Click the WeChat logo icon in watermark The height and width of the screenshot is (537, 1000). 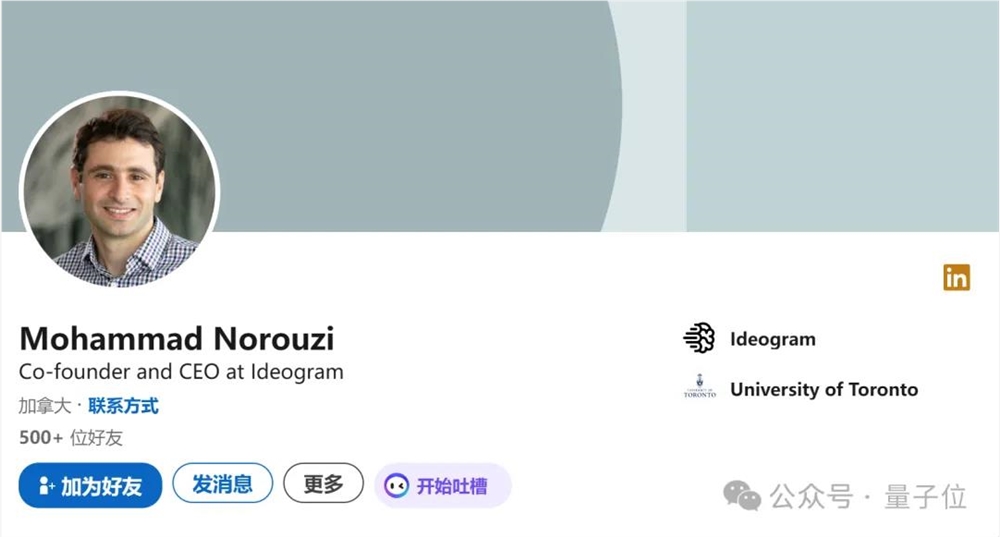(x=742, y=496)
